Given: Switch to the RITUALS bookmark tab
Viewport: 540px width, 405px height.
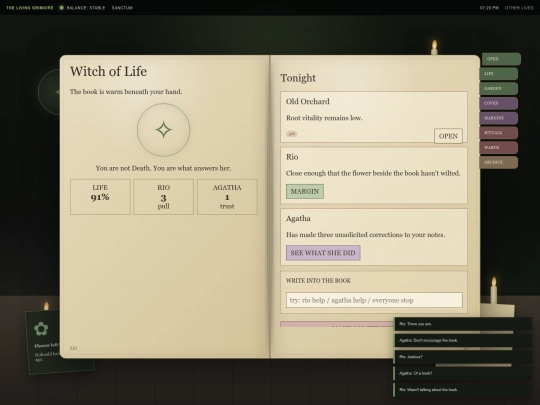Looking at the screenshot, I should [499, 133].
